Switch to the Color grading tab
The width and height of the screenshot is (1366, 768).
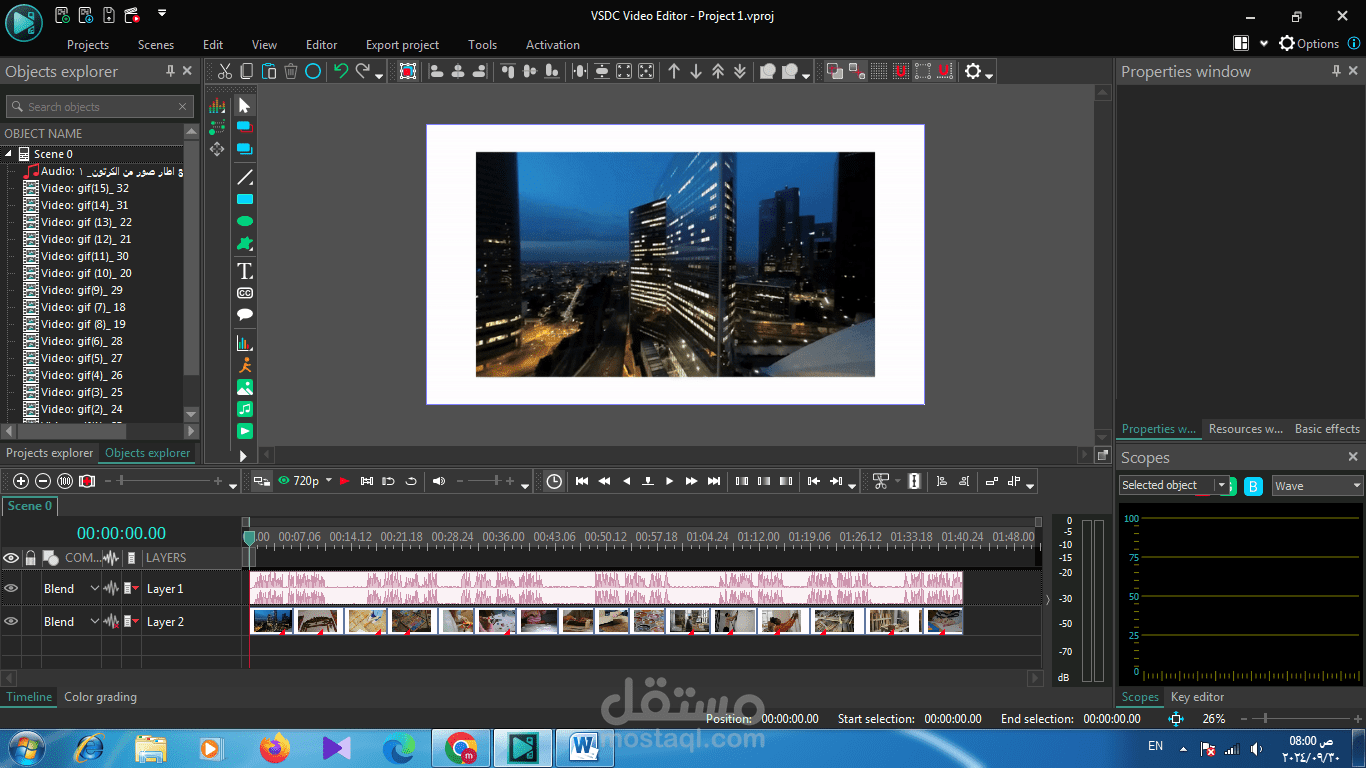click(101, 697)
